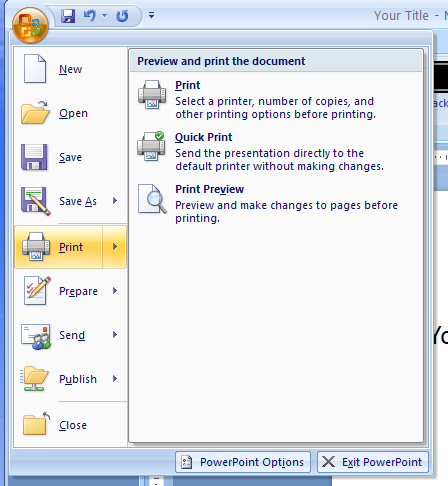Choose Close from the Office menu

[70, 425]
